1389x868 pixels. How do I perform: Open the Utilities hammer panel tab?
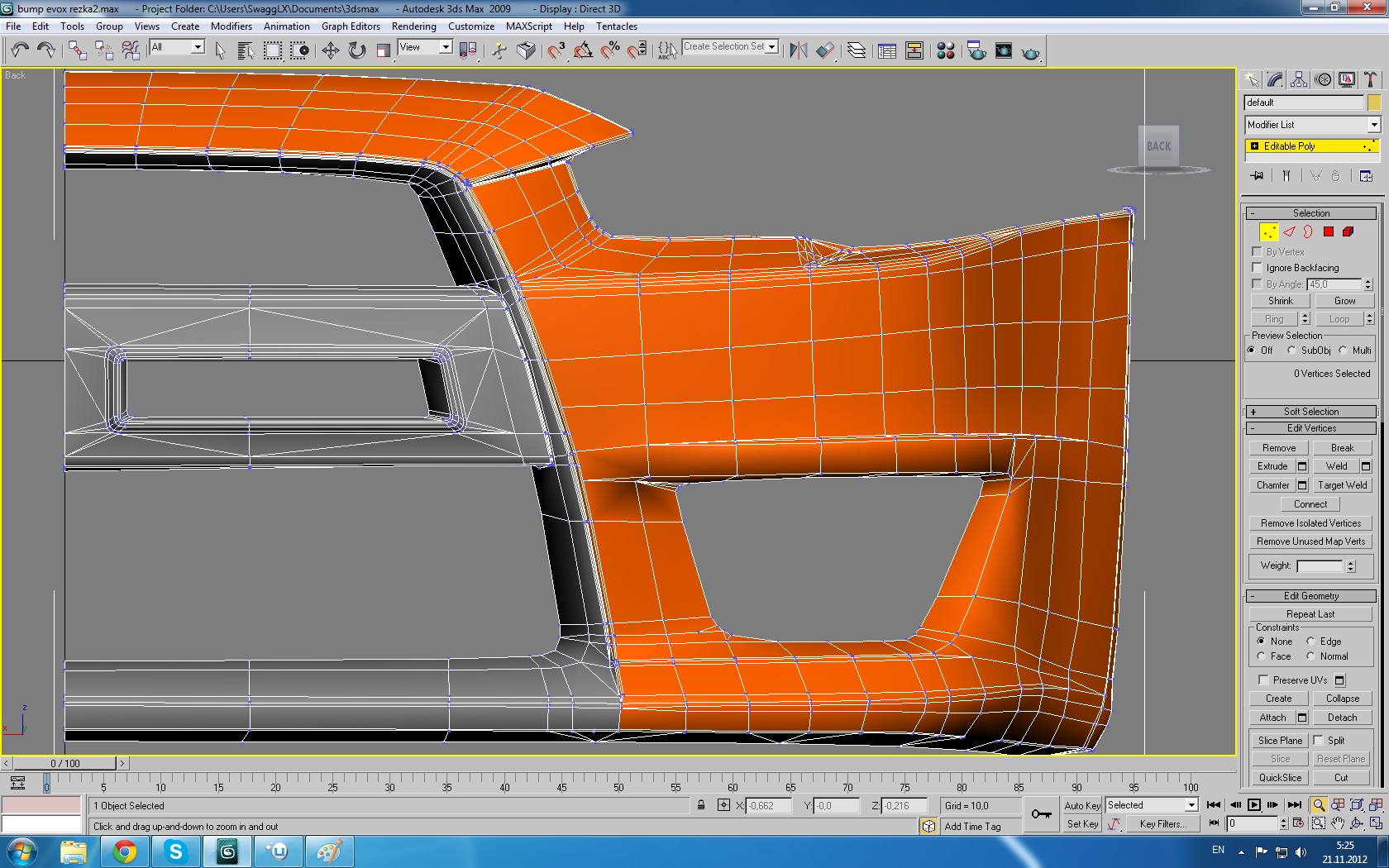point(1370,79)
